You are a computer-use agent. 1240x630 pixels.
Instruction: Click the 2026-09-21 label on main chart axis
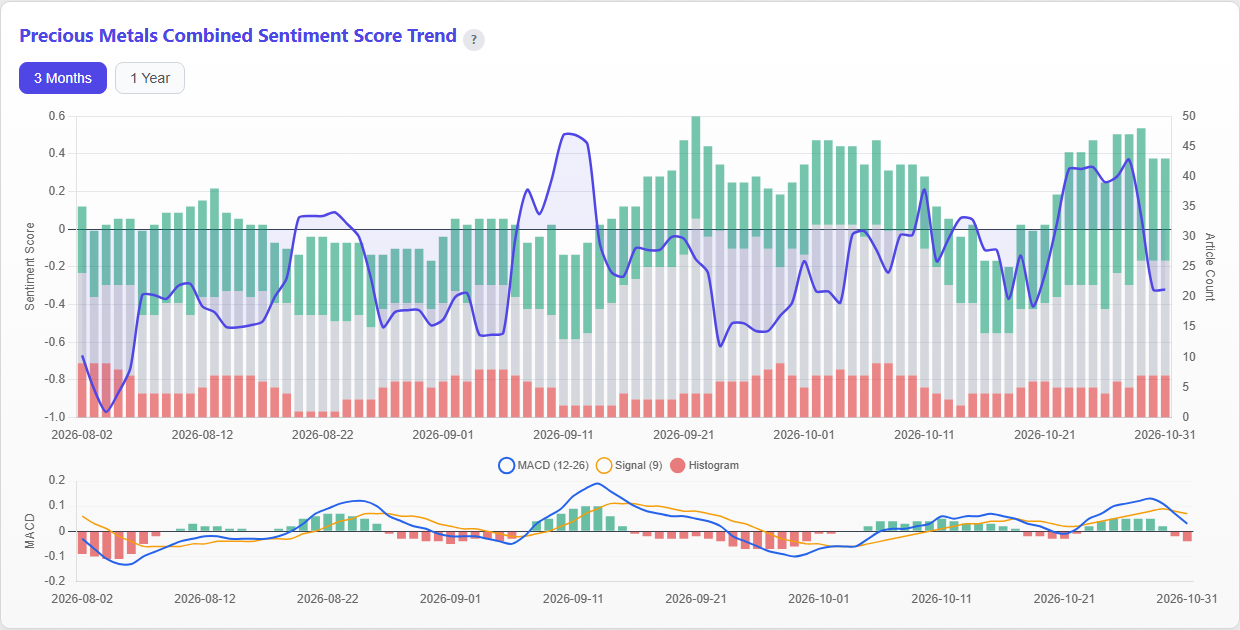click(x=683, y=435)
